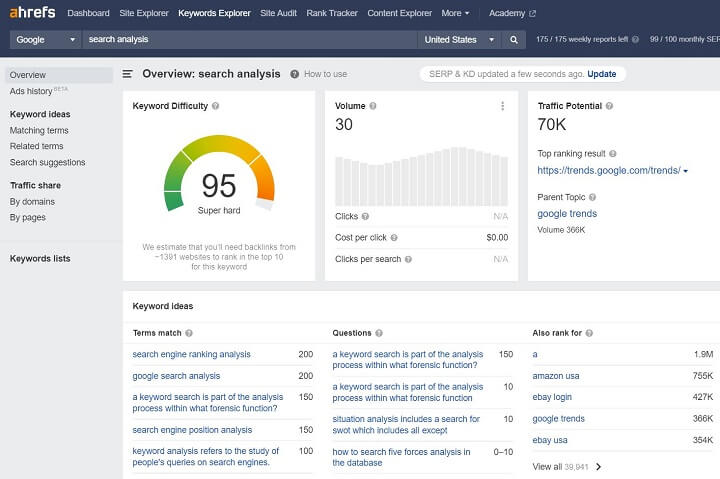The image size is (720, 479).
Task: Open the Dashboard tab
Action: coord(88,13)
